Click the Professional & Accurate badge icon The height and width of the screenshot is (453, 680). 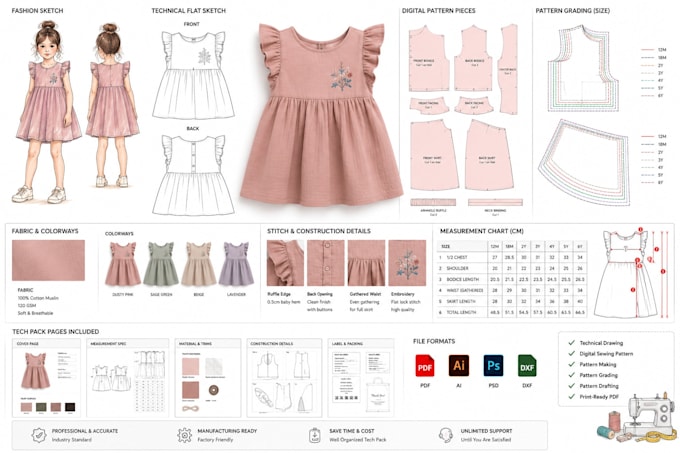pyautogui.click(x=39, y=435)
